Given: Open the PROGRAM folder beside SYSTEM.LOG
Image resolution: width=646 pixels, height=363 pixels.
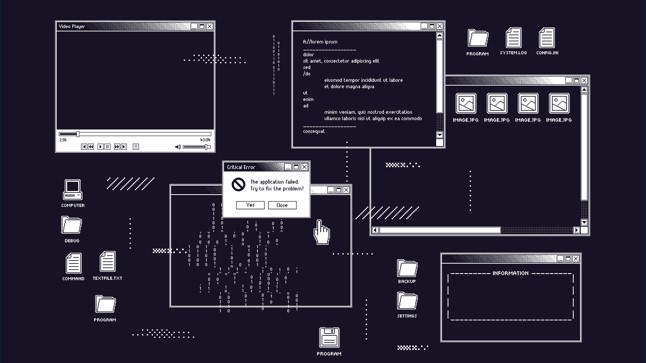Looking at the screenshot, I should pyautogui.click(x=478, y=38).
